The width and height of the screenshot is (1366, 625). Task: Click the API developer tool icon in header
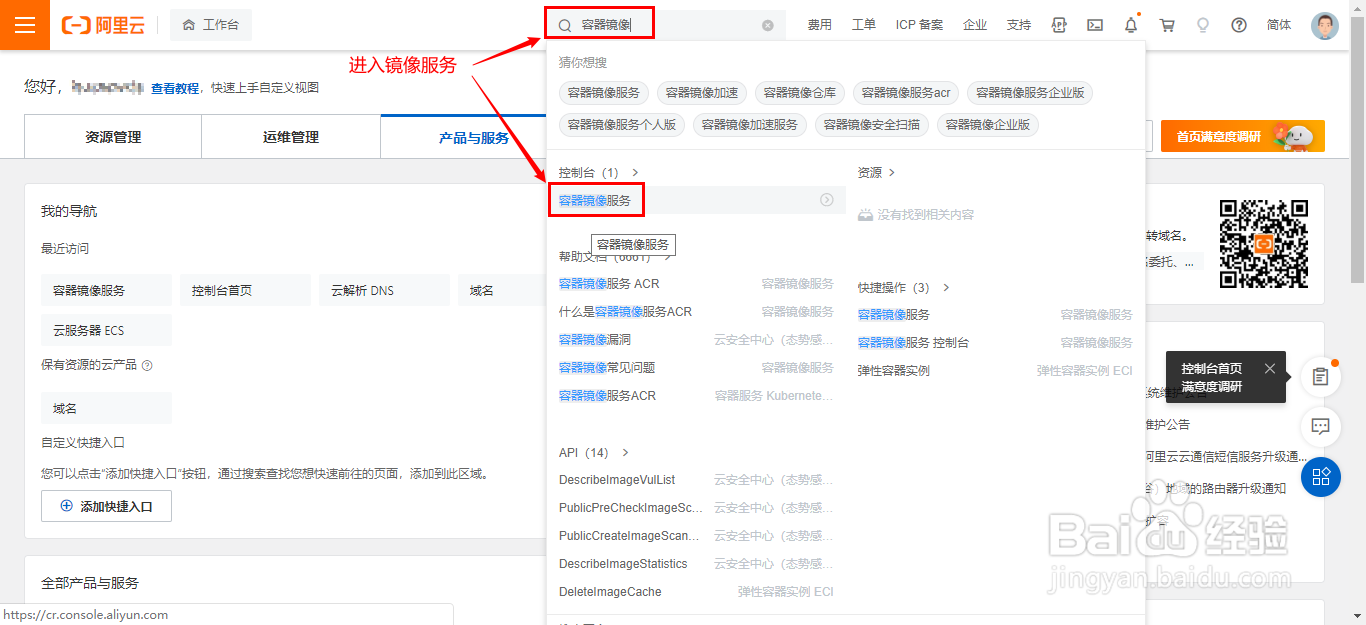[1059, 25]
